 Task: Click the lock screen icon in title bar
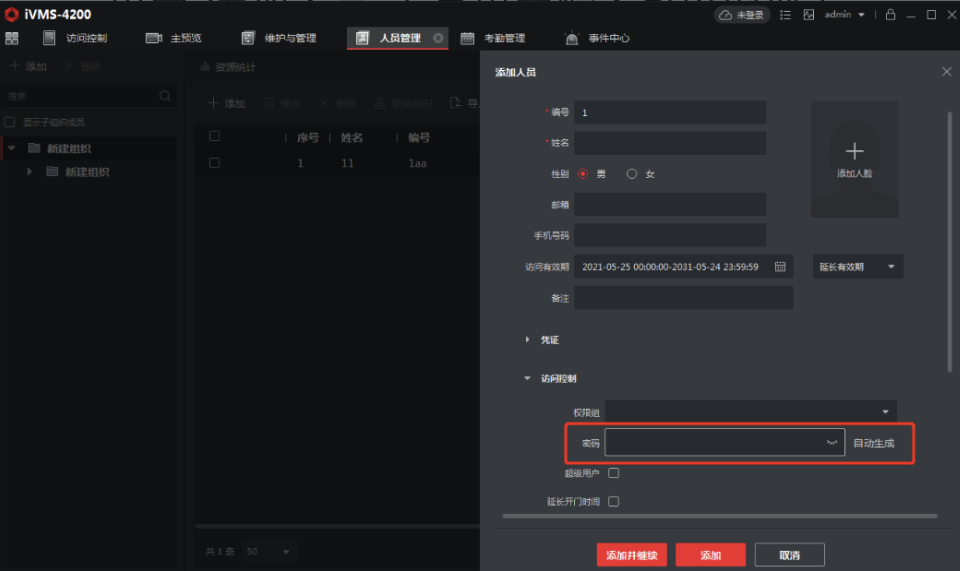click(889, 15)
